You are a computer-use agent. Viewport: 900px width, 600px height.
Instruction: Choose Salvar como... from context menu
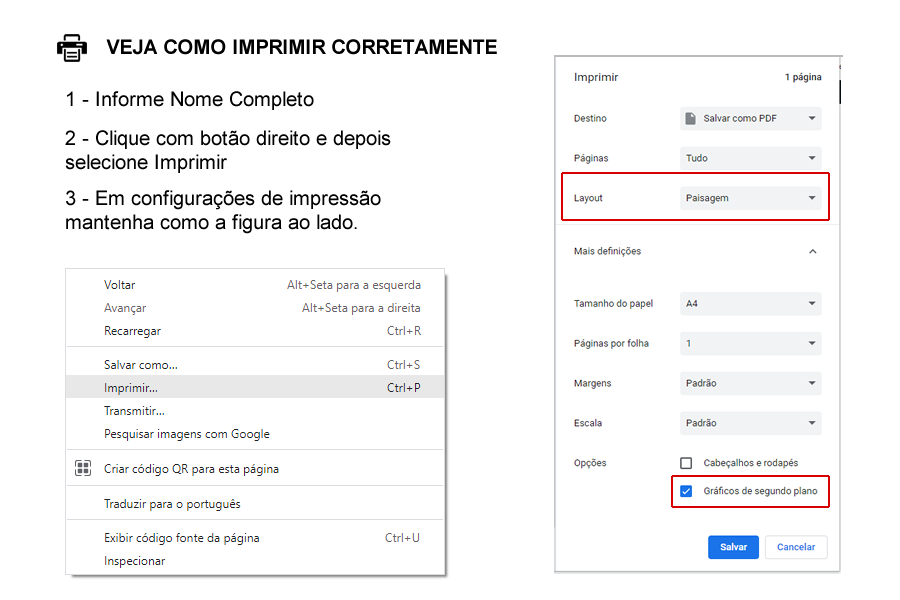tap(141, 365)
